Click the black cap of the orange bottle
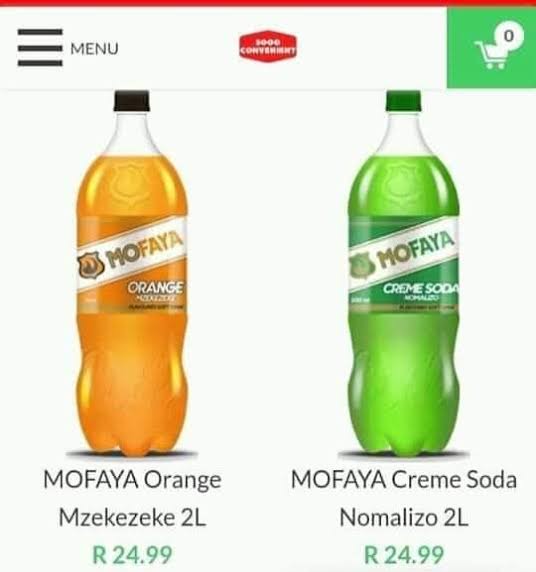Viewport: 536px width, 572px height. tap(132, 100)
